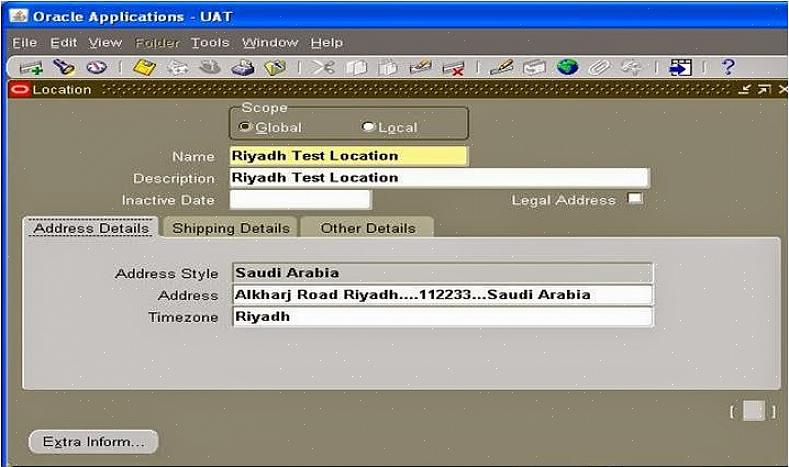
Task: Open Window Help question mark icon
Action: coord(728,67)
